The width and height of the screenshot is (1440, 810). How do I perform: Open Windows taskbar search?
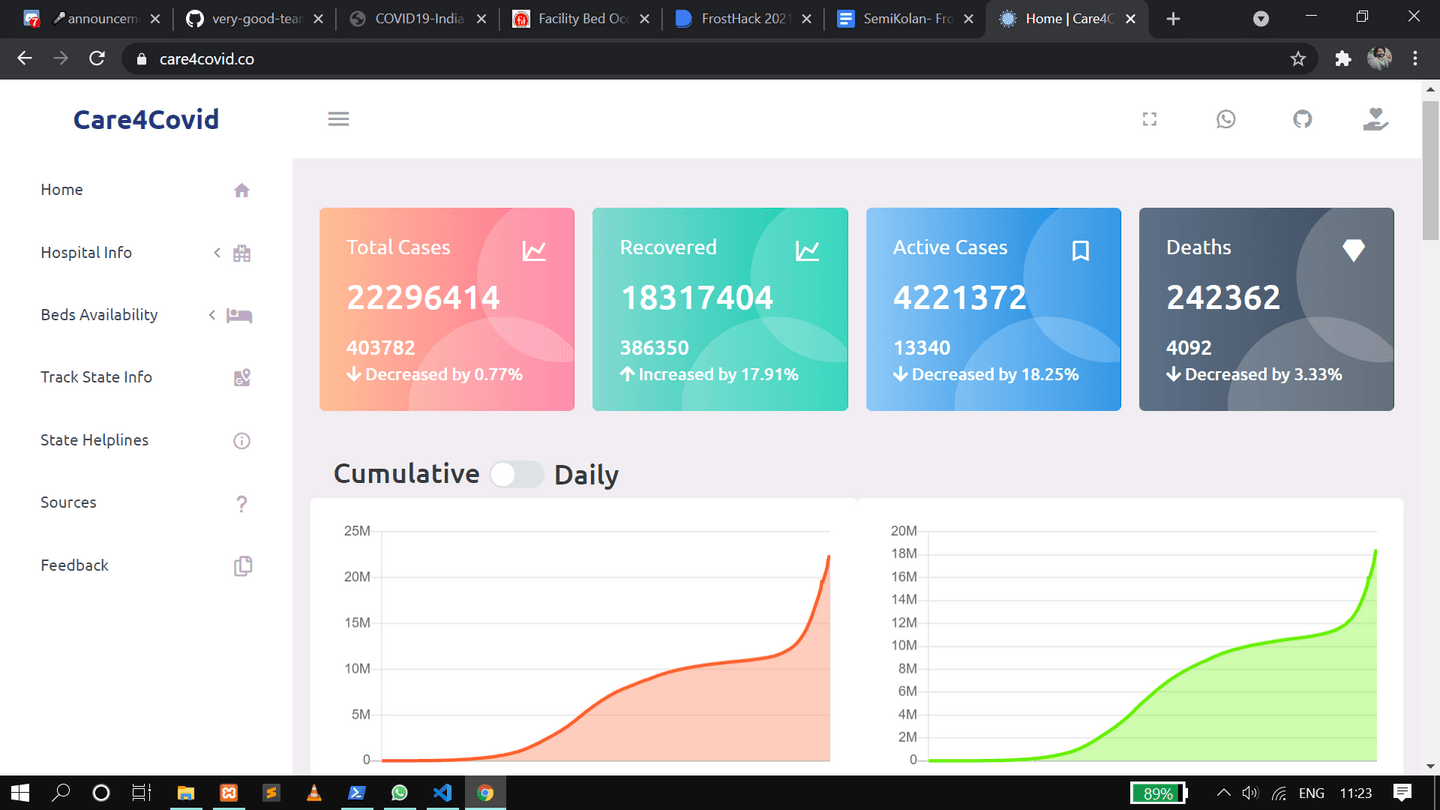click(61, 793)
